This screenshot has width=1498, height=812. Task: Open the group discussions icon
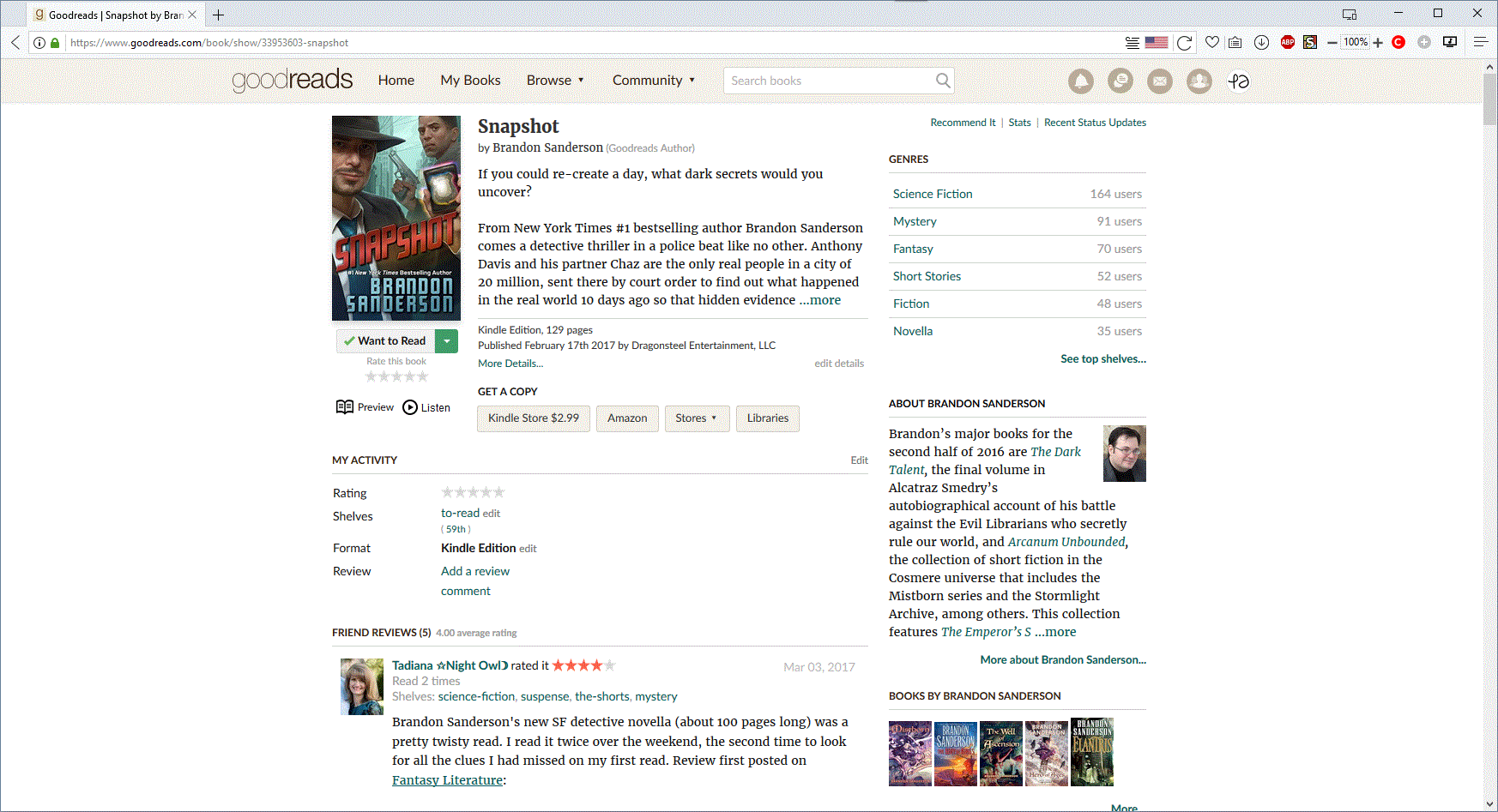[x=1120, y=81]
